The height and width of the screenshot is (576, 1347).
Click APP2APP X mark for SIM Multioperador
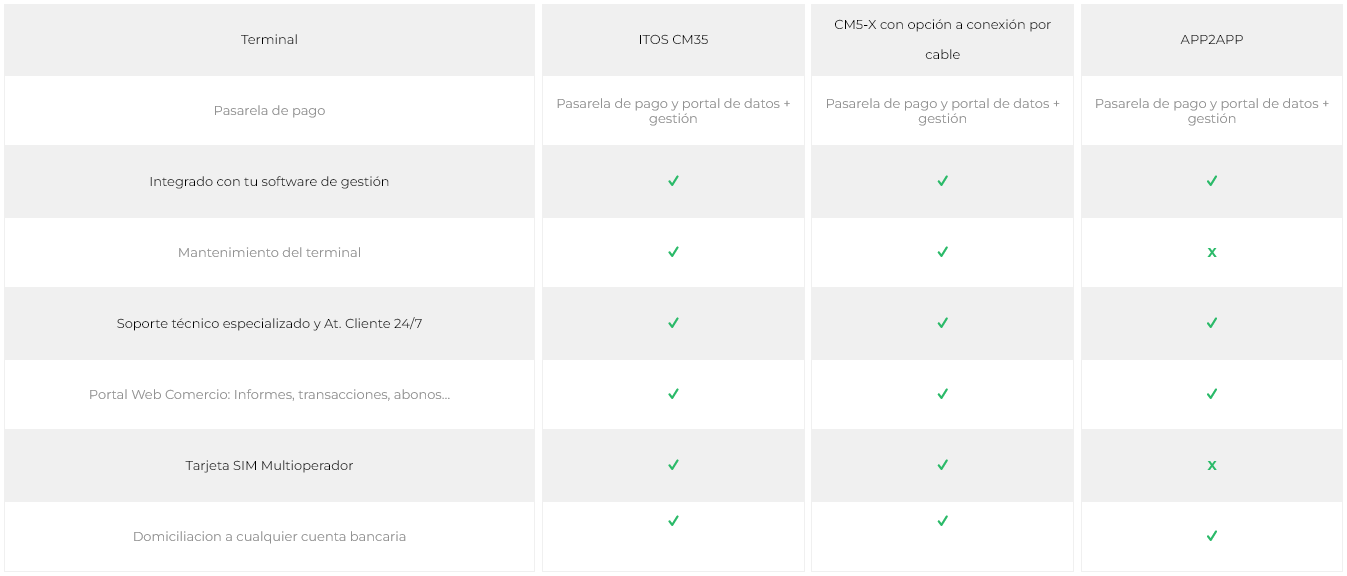tap(1212, 466)
